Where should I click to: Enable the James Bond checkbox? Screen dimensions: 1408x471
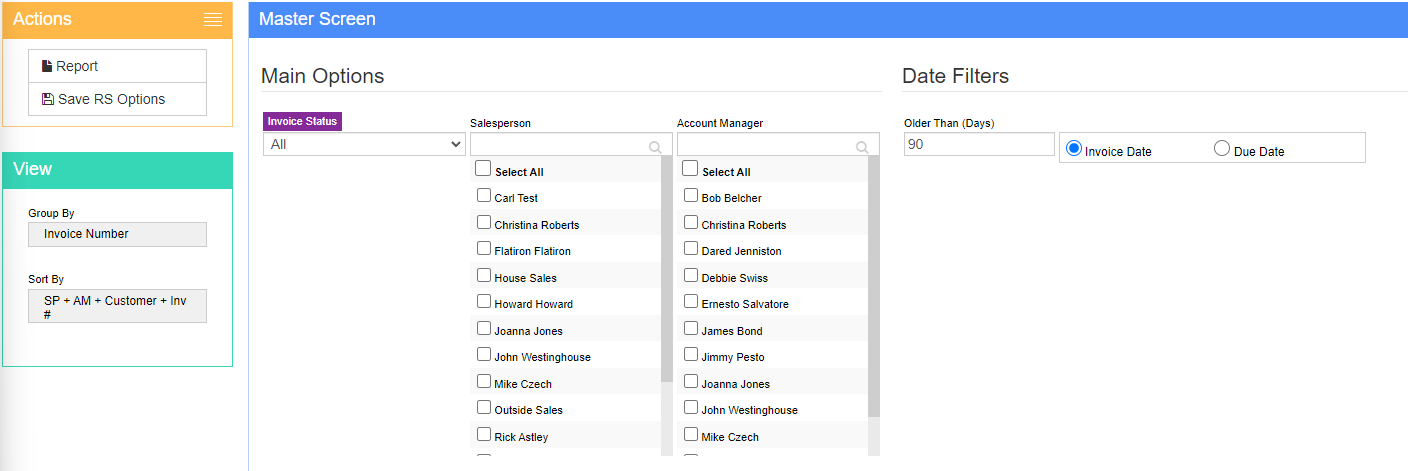pyautogui.click(x=691, y=328)
